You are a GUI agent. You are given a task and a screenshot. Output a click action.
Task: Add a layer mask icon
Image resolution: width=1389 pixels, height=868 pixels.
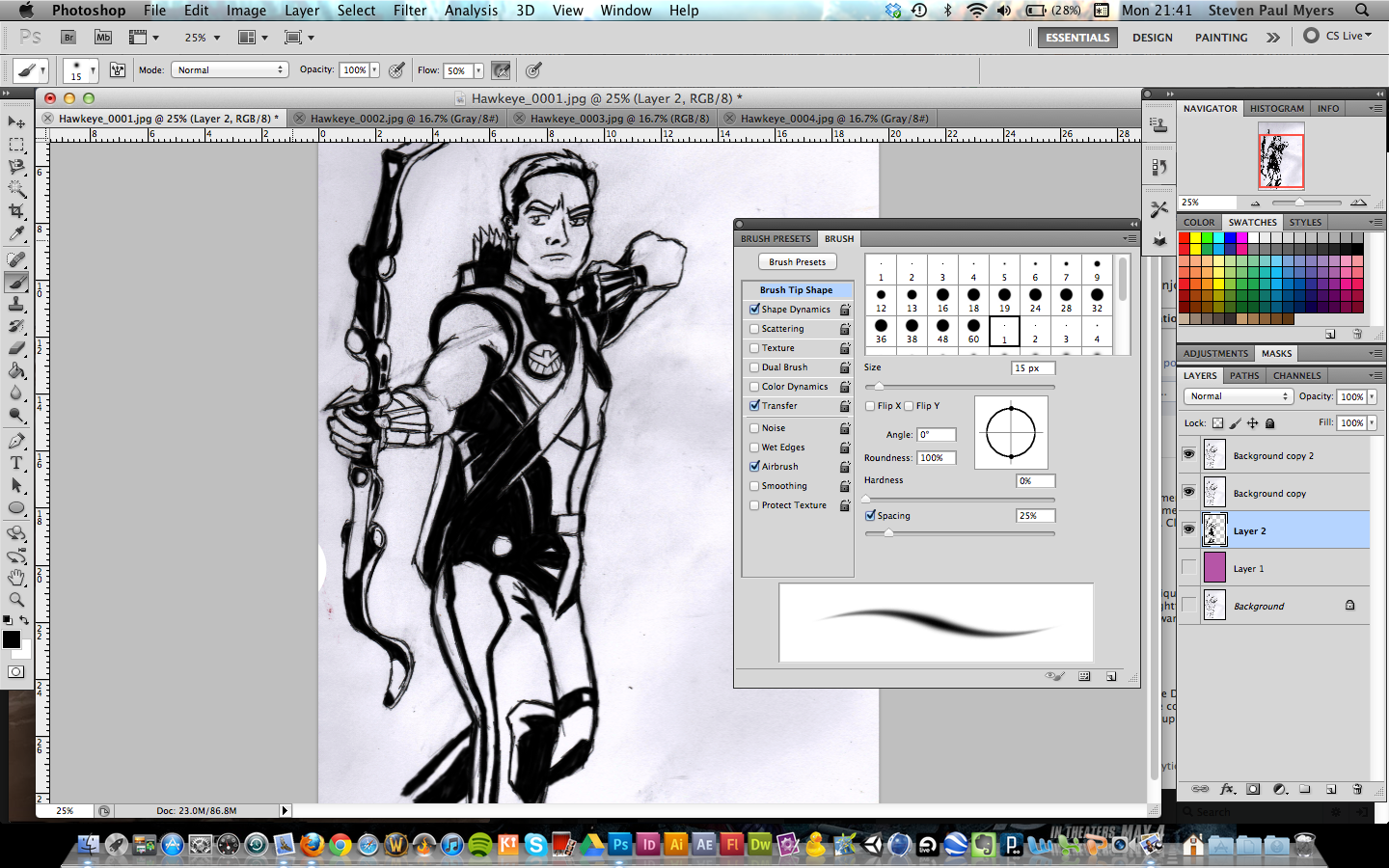(1253, 789)
